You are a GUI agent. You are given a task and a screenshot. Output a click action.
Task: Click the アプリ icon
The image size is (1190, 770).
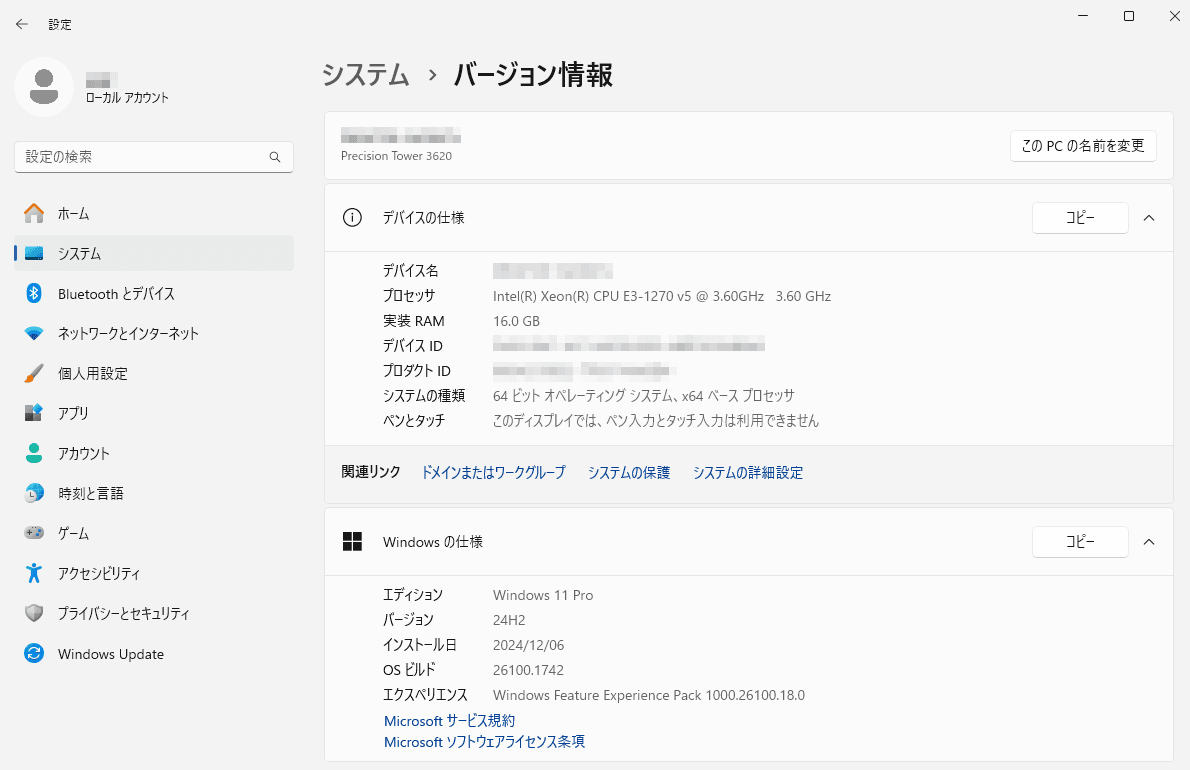coord(34,413)
